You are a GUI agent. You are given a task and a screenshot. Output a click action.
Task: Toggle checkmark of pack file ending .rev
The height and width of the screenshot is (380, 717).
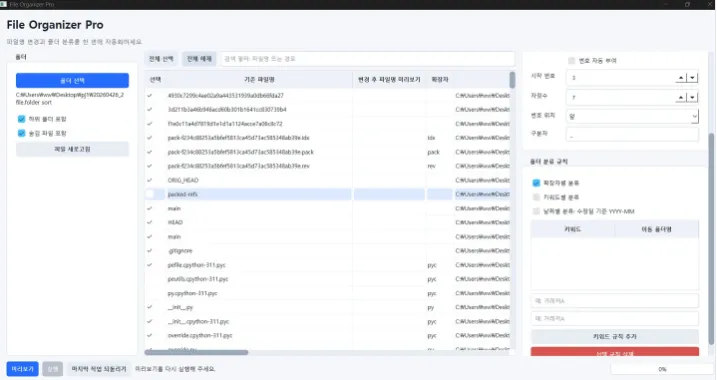pos(150,166)
